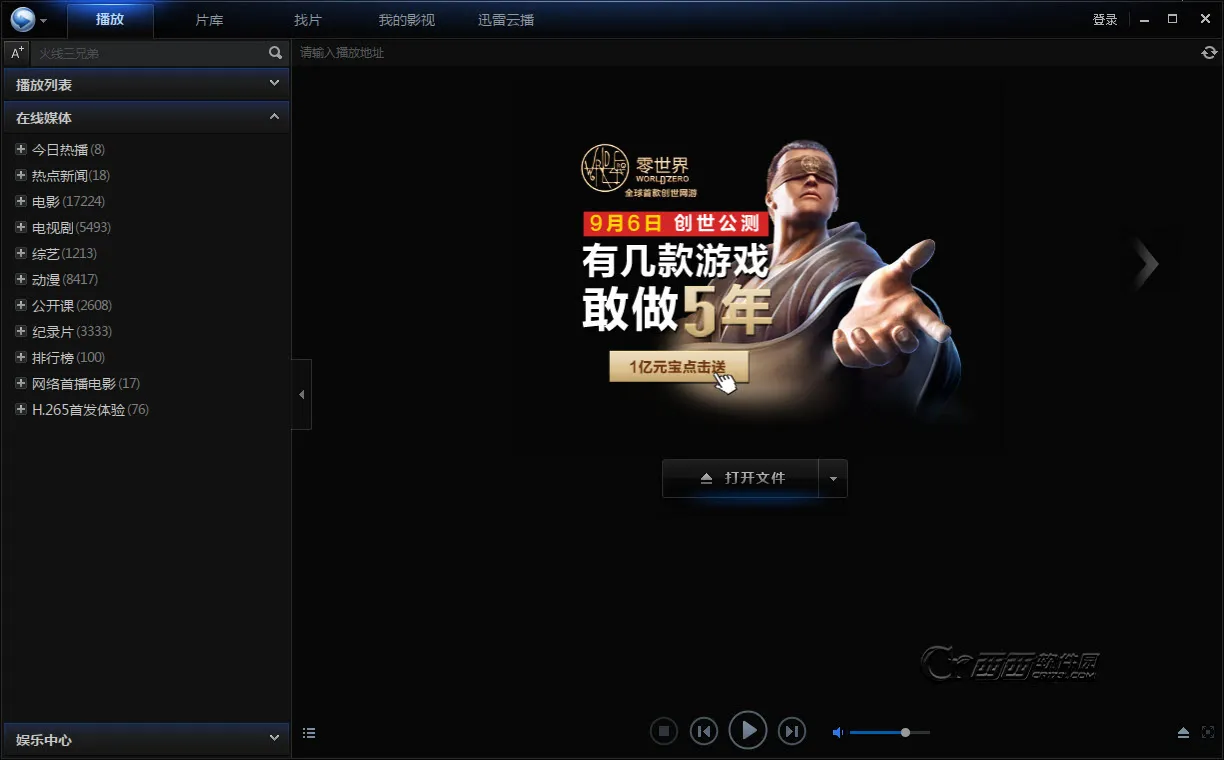The image size is (1224, 760).
Task: Open the 迅雷云播 tab
Action: 506,20
